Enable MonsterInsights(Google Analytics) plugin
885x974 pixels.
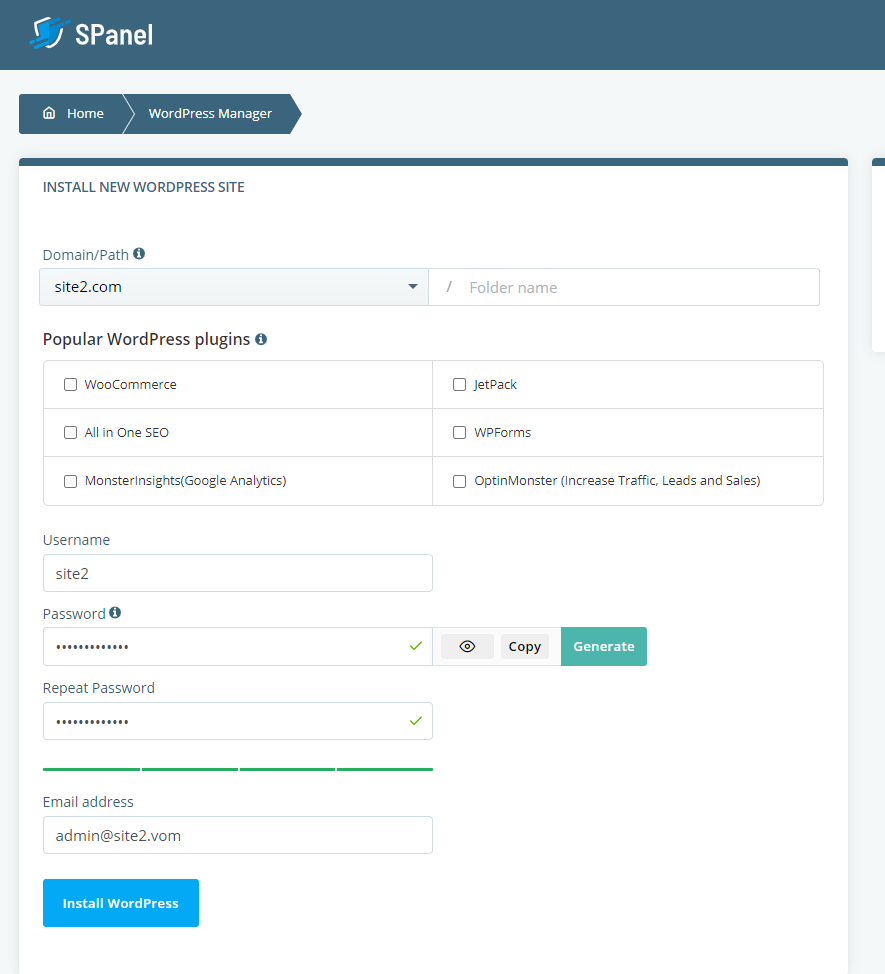tap(70, 481)
